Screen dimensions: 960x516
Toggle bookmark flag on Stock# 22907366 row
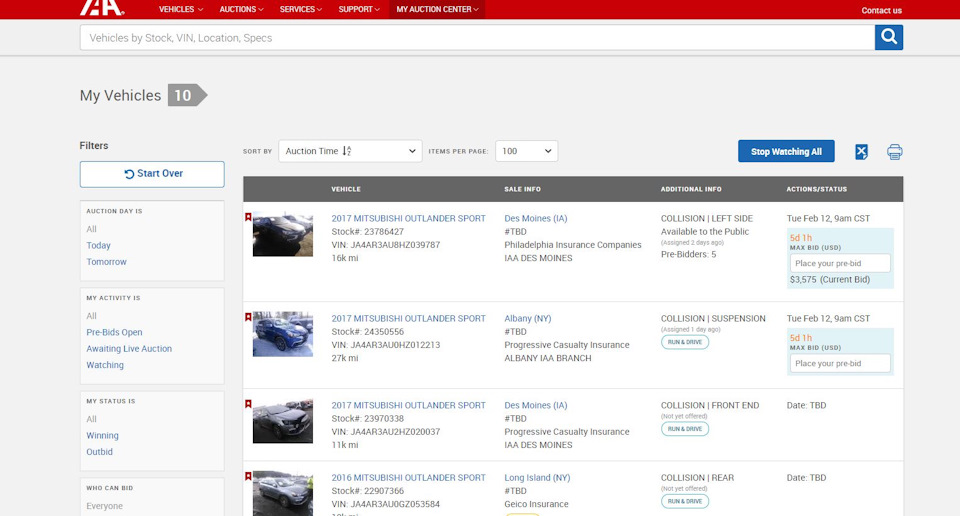pyautogui.click(x=248, y=476)
